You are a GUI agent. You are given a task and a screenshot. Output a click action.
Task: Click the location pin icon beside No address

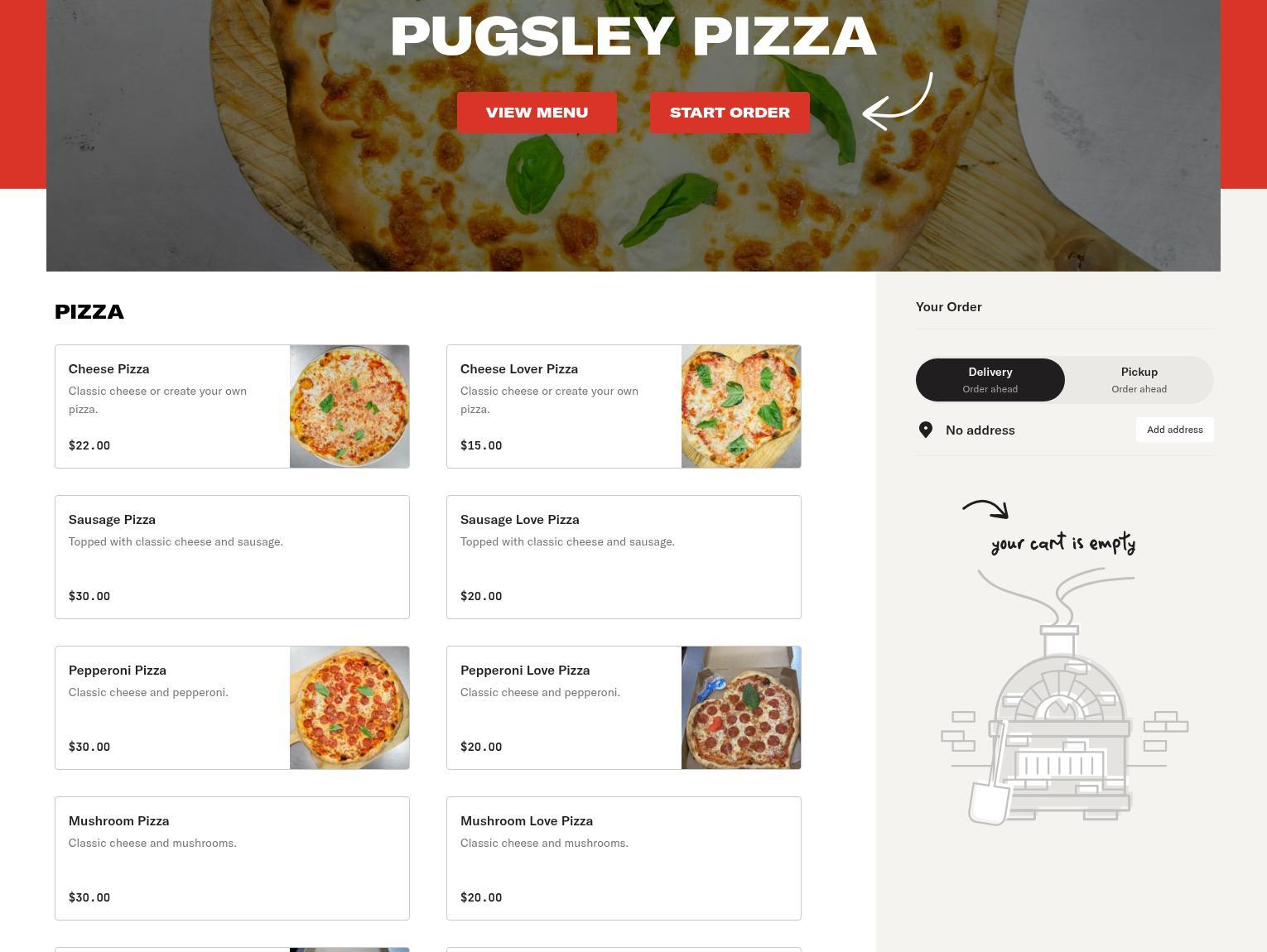[x=926, y=430]
